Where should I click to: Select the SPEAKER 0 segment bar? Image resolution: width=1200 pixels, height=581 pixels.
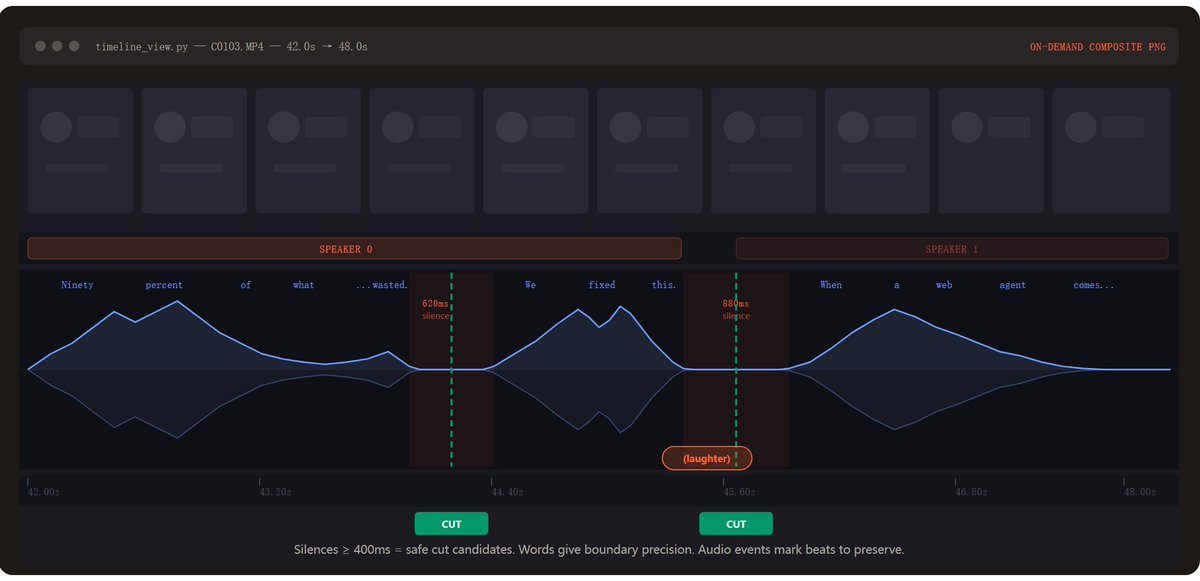pos(354,249)
